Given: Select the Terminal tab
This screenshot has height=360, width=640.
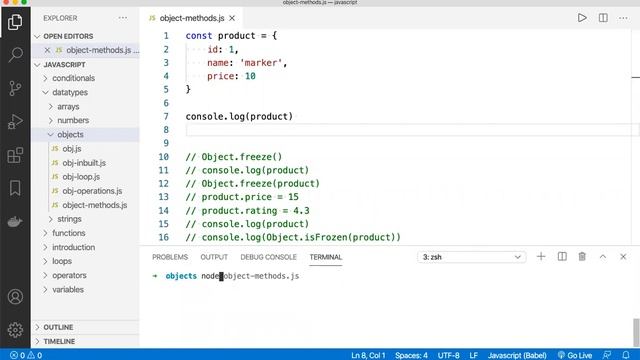Looking at the screenshot, I should point(325,257).
